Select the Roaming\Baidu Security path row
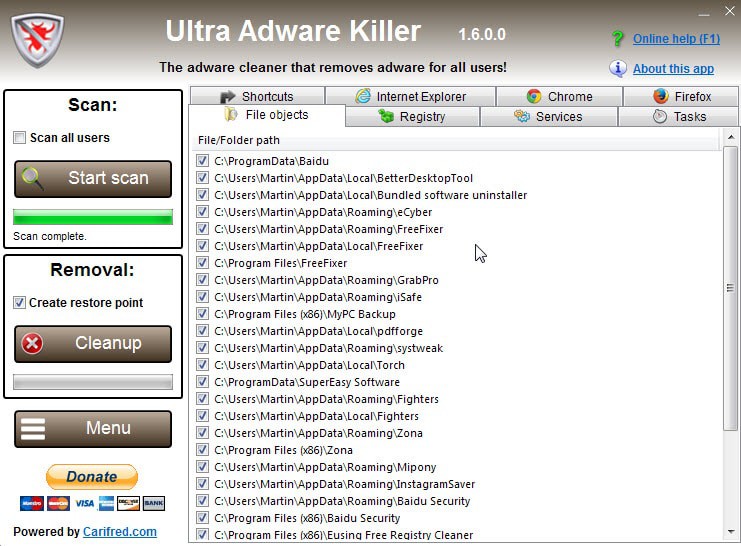Viewport: 741px width, 546px height. click(x=342, y=501)
